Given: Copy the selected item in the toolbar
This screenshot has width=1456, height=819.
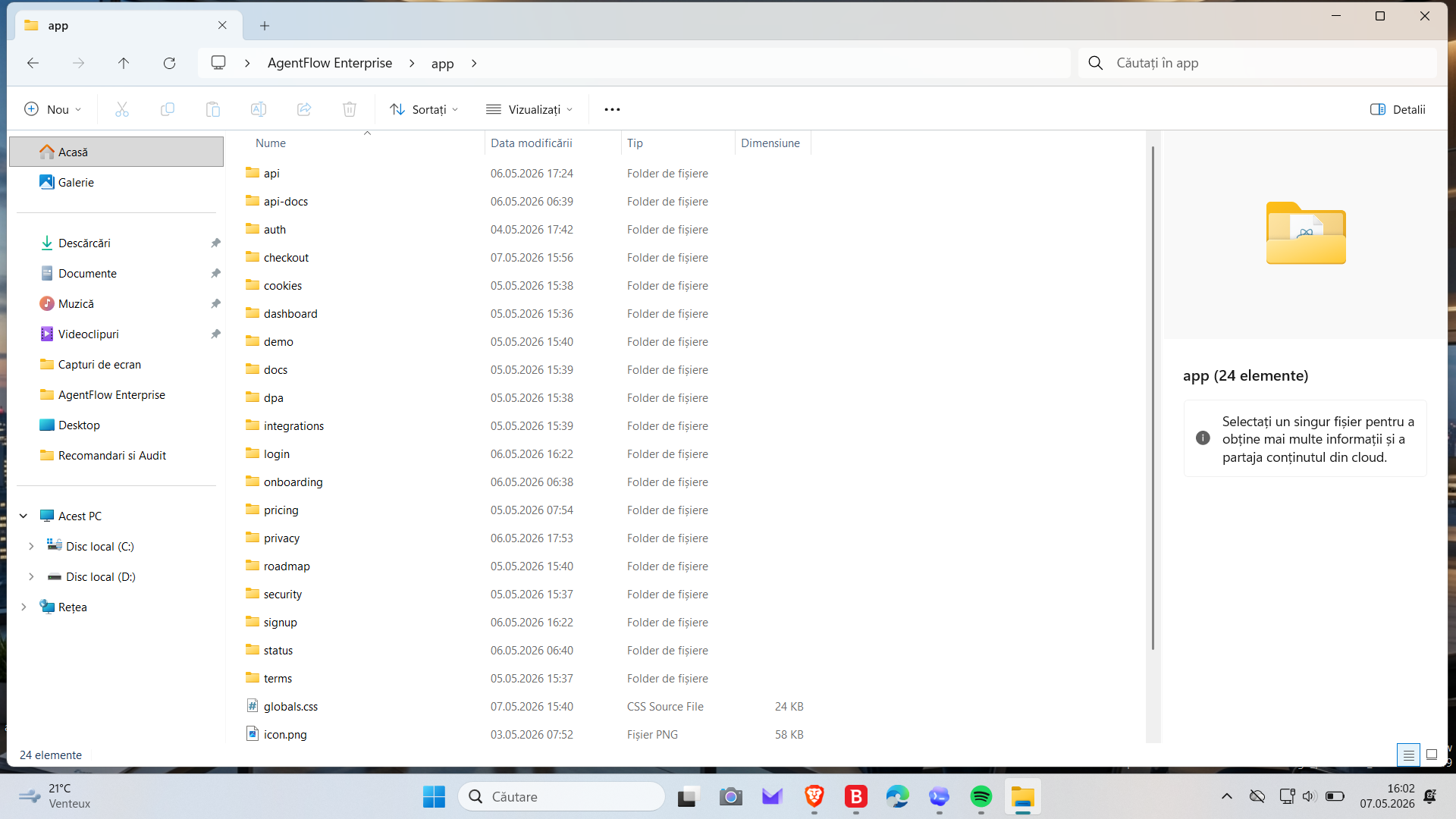Looking at the screenshot, I should tap(168, 109).
